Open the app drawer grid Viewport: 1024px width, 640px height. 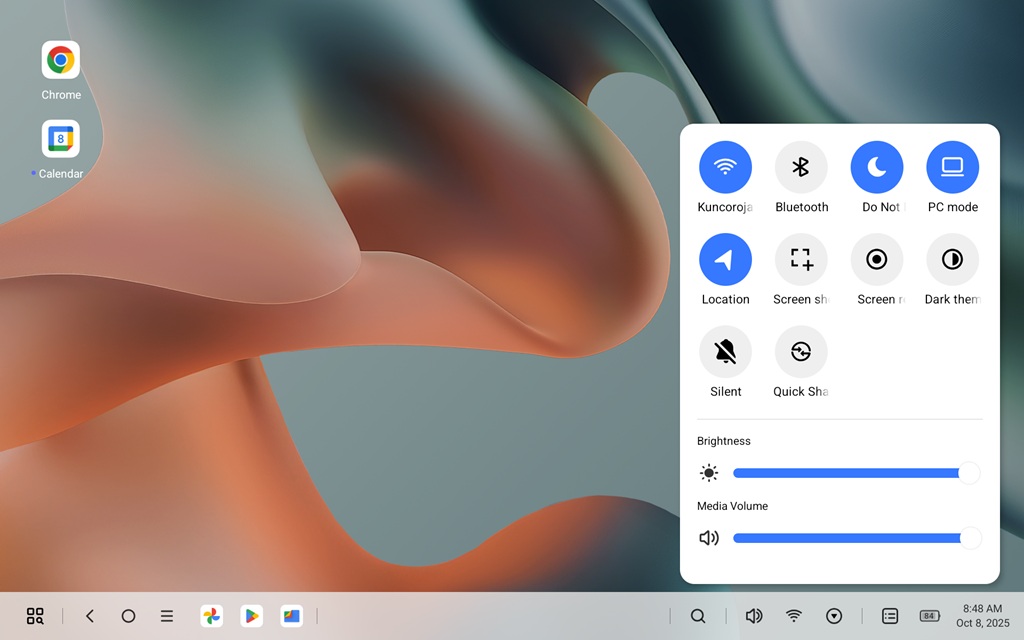[x=35, y=616]
